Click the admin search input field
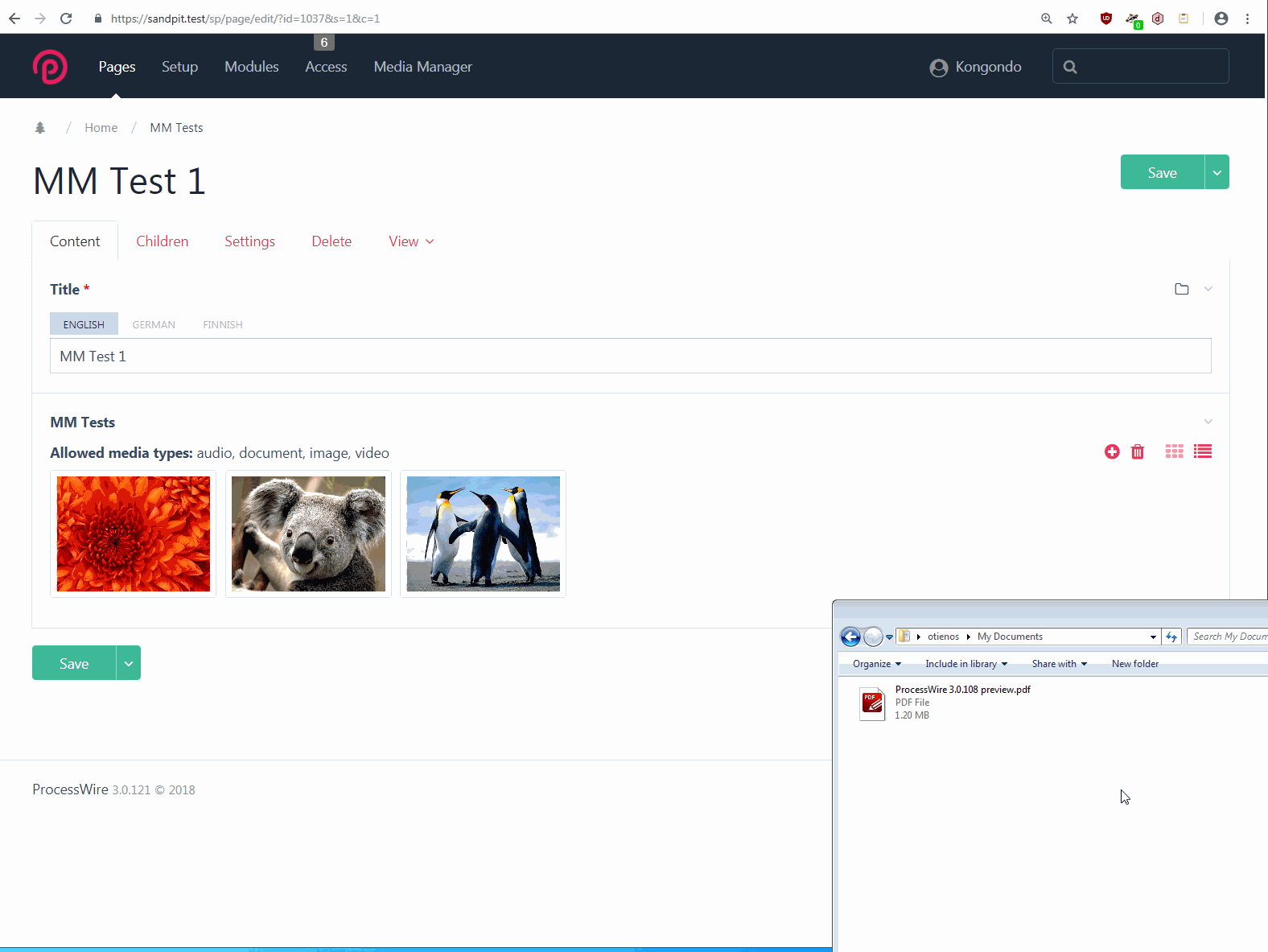Image resolution: width=1268 pixels, height=952 pixels. tap(1141, 66)
